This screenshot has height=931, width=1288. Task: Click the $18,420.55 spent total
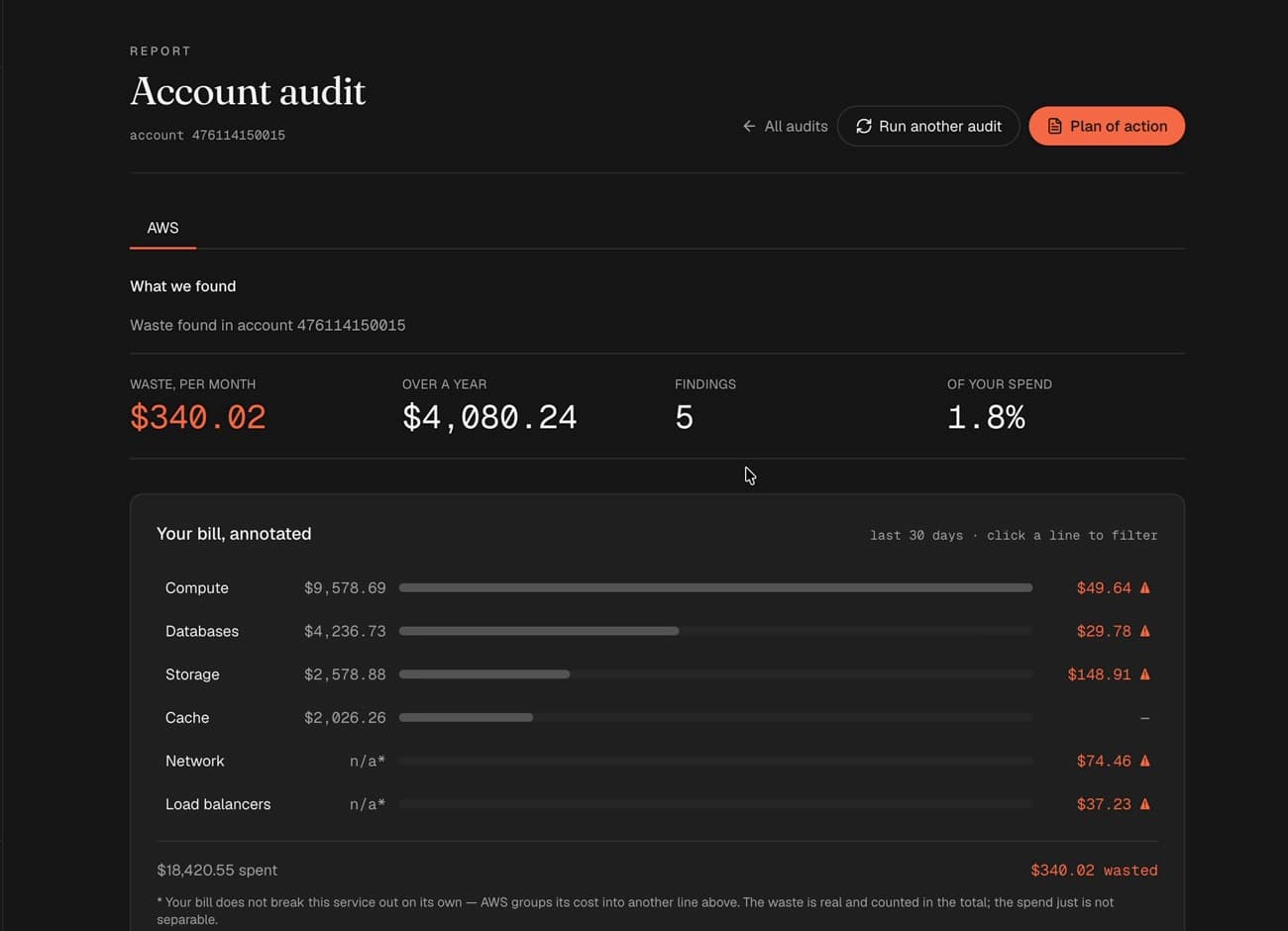pos(217,870)
